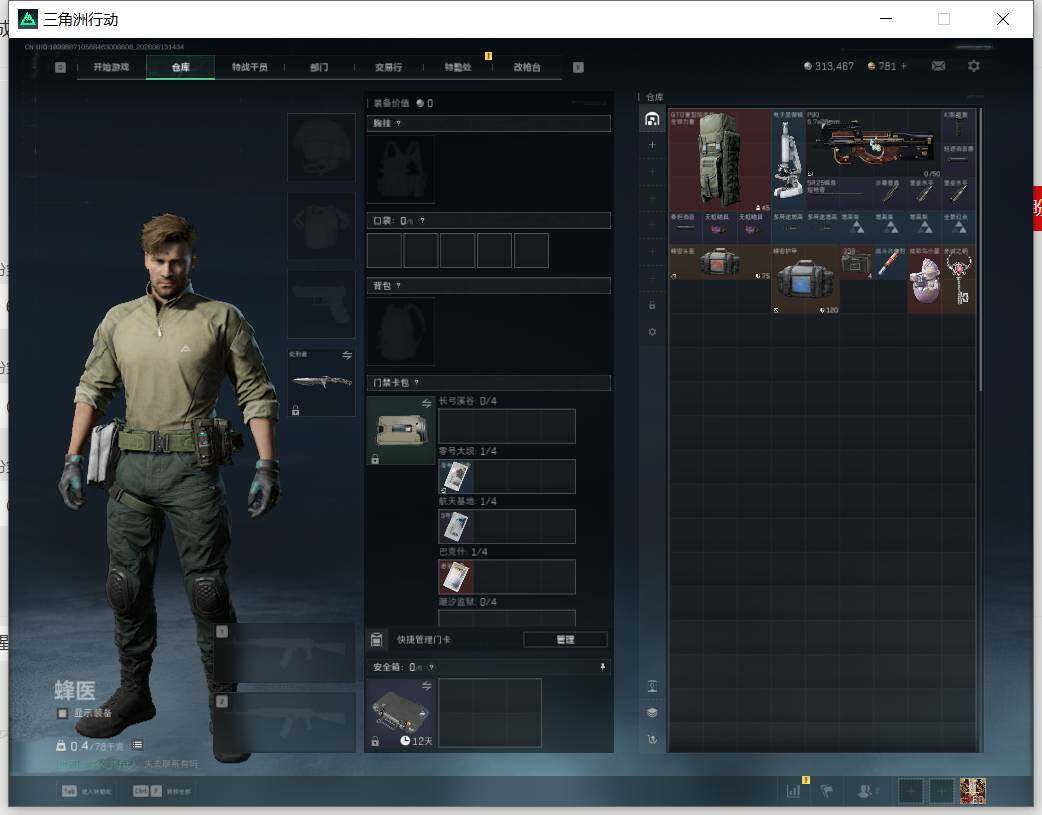Open the 开始游戏 tab
Screen dimensions: 1042x815
coord(111,67)
